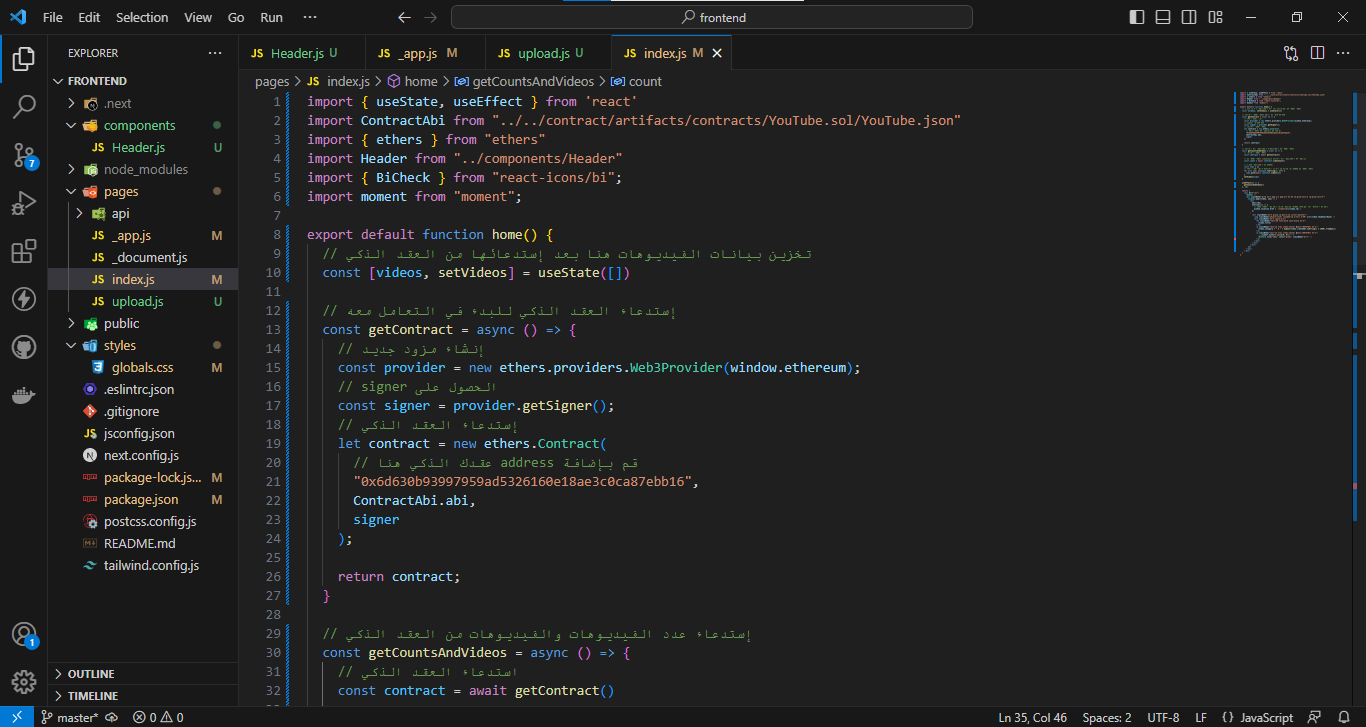This screenshot has width=1366, height=727.
Task: Click the frontend search command box
Action: (712, 17)
